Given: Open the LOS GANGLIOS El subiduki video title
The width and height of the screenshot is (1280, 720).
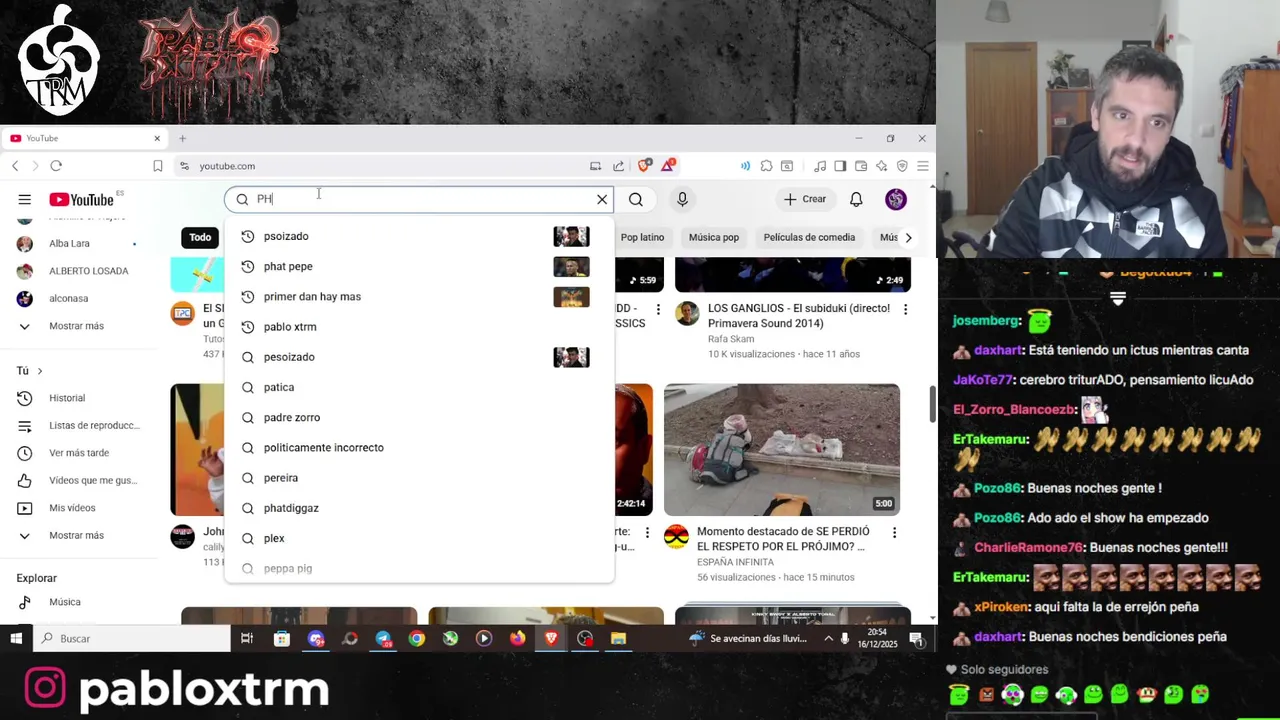Looking at the screenshot, I should click(799, 316).
